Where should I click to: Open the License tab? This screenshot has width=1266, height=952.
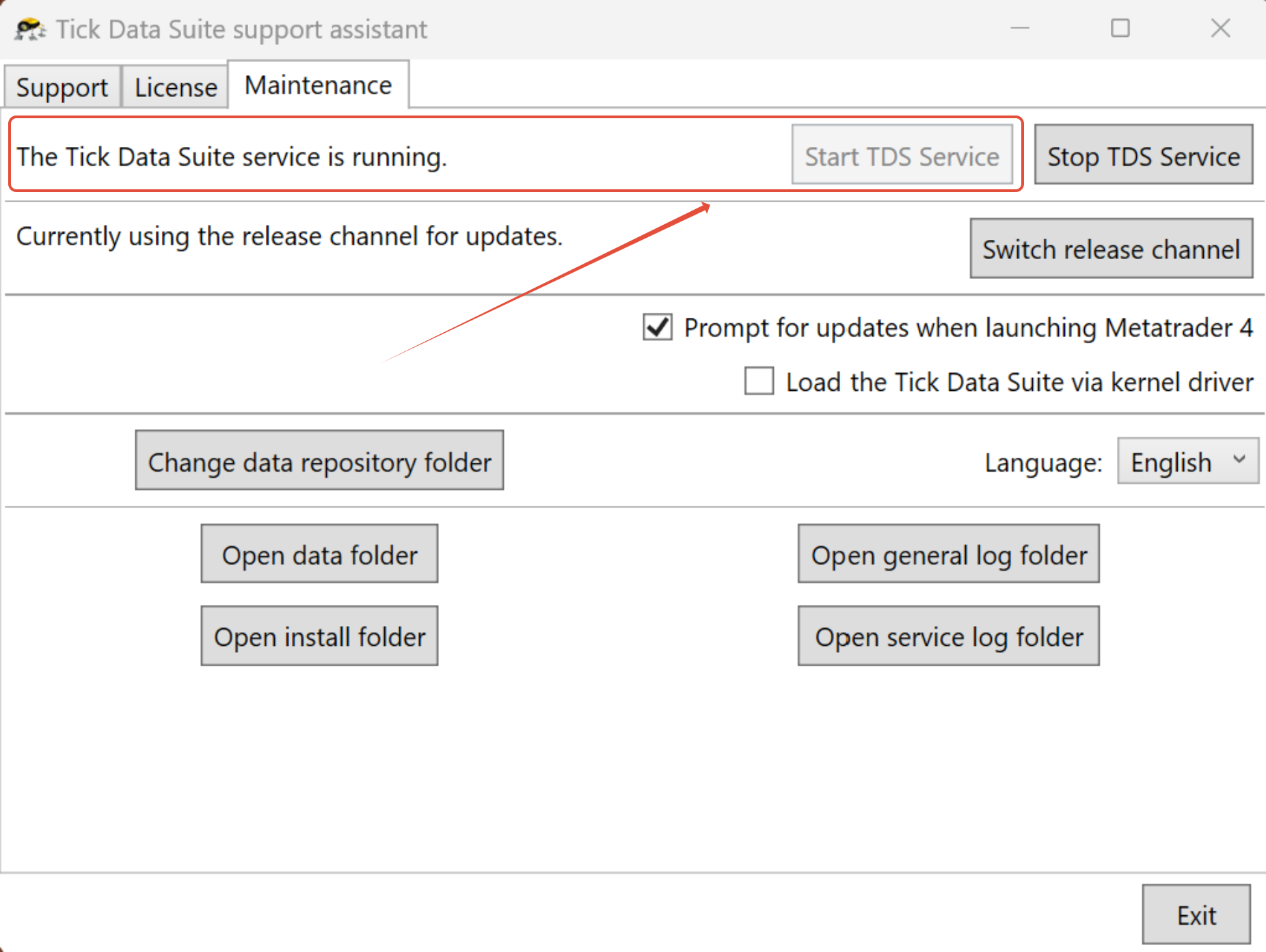(176, 87)
